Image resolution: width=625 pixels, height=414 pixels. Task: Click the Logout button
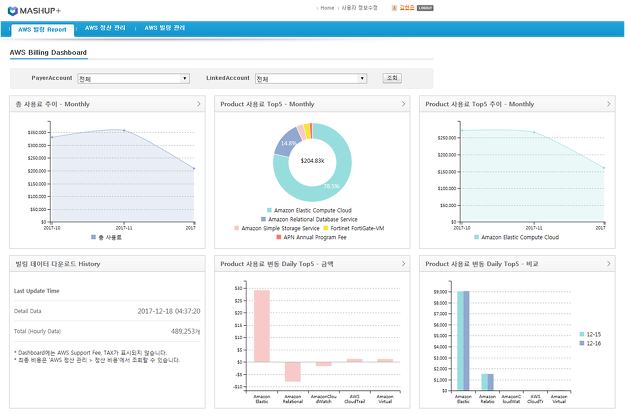pyautogui.click(x=425, y=8)
